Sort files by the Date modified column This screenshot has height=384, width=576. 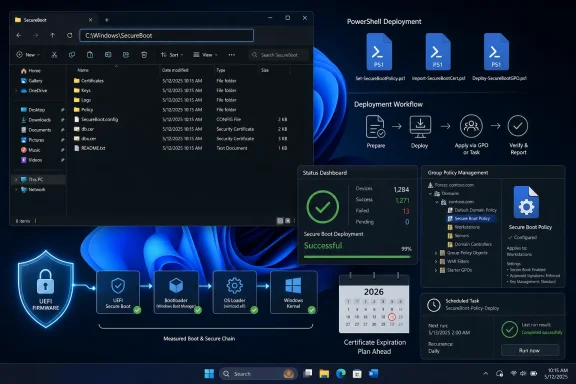(x=175, y=70)
